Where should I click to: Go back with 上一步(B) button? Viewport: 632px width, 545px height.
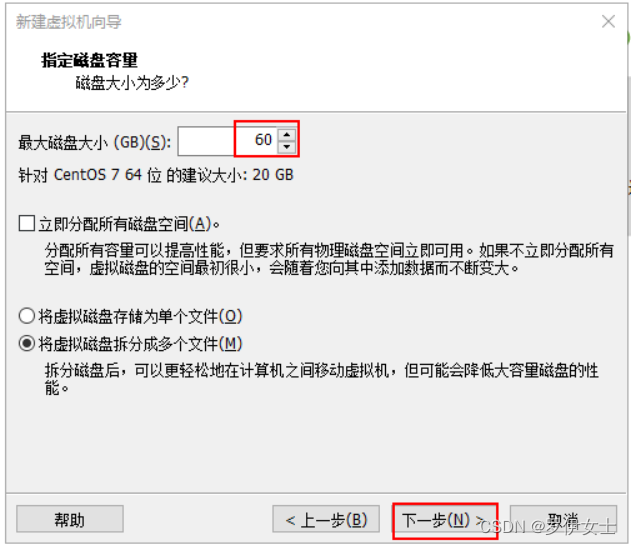pos(326,519)
